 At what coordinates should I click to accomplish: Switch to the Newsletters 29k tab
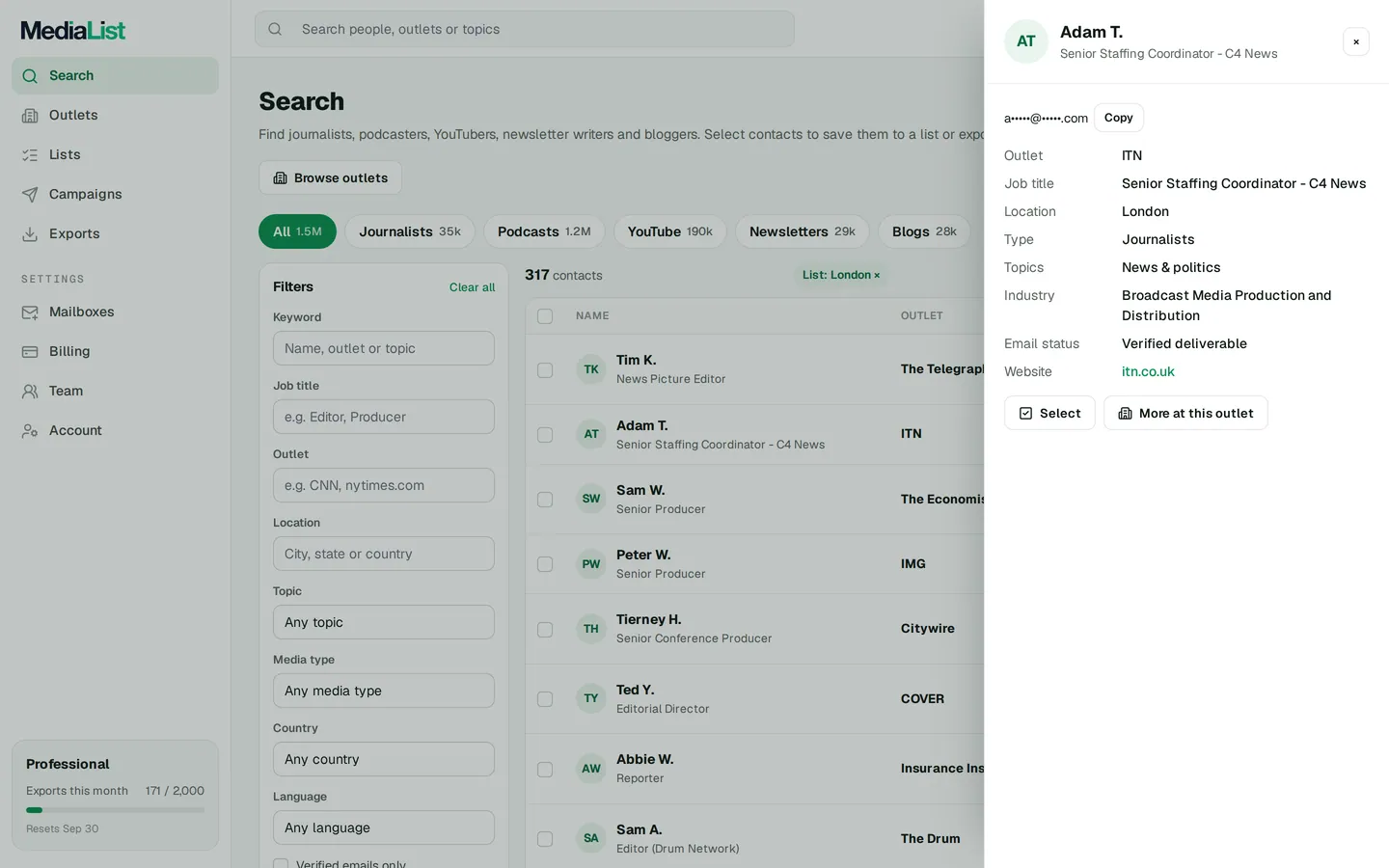point(803,231)
